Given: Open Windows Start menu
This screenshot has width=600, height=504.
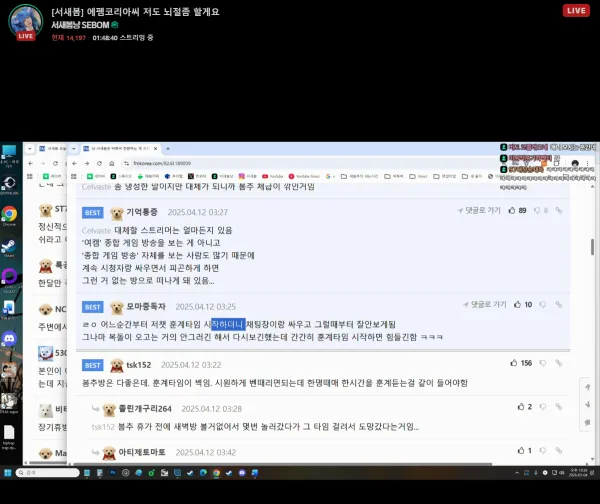Looking at the screenshot, I should 7,473.
